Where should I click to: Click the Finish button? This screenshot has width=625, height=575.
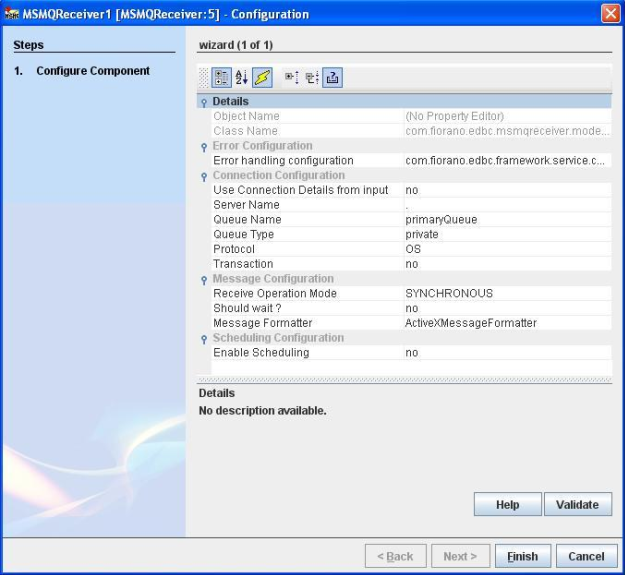(523, 556)
